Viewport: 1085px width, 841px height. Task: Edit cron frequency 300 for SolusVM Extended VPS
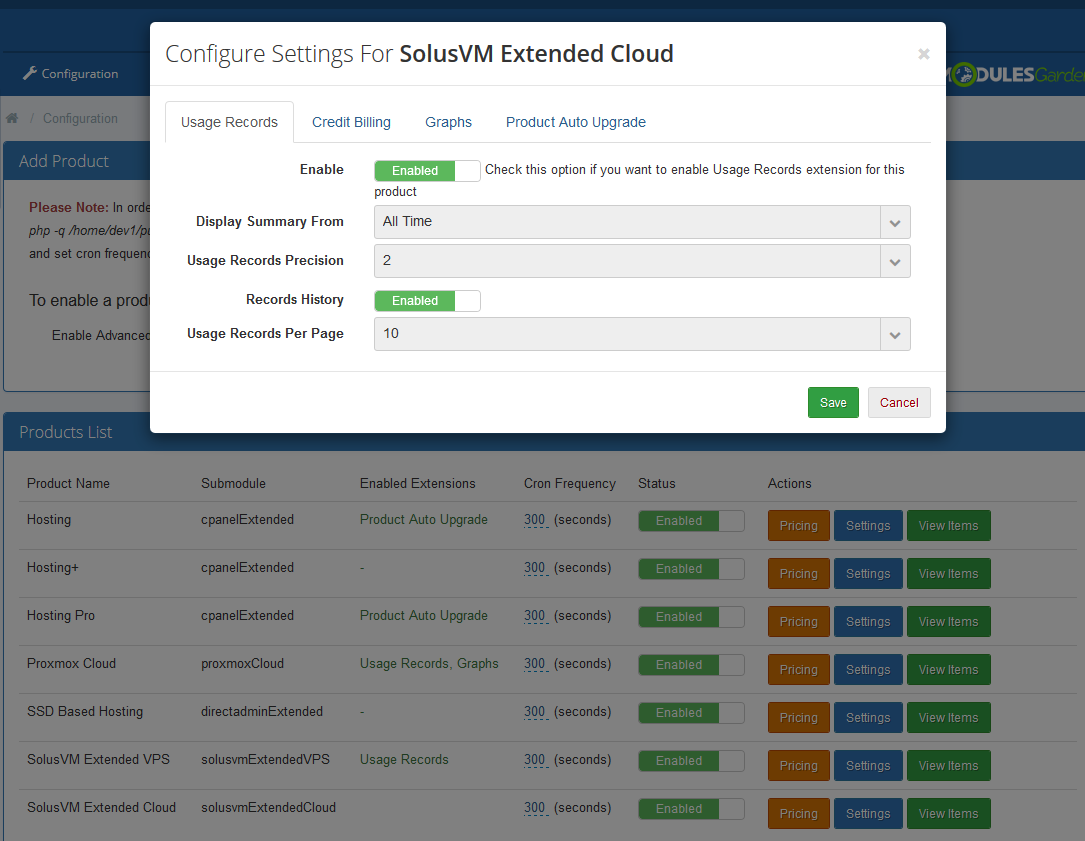tap(534, 759)
